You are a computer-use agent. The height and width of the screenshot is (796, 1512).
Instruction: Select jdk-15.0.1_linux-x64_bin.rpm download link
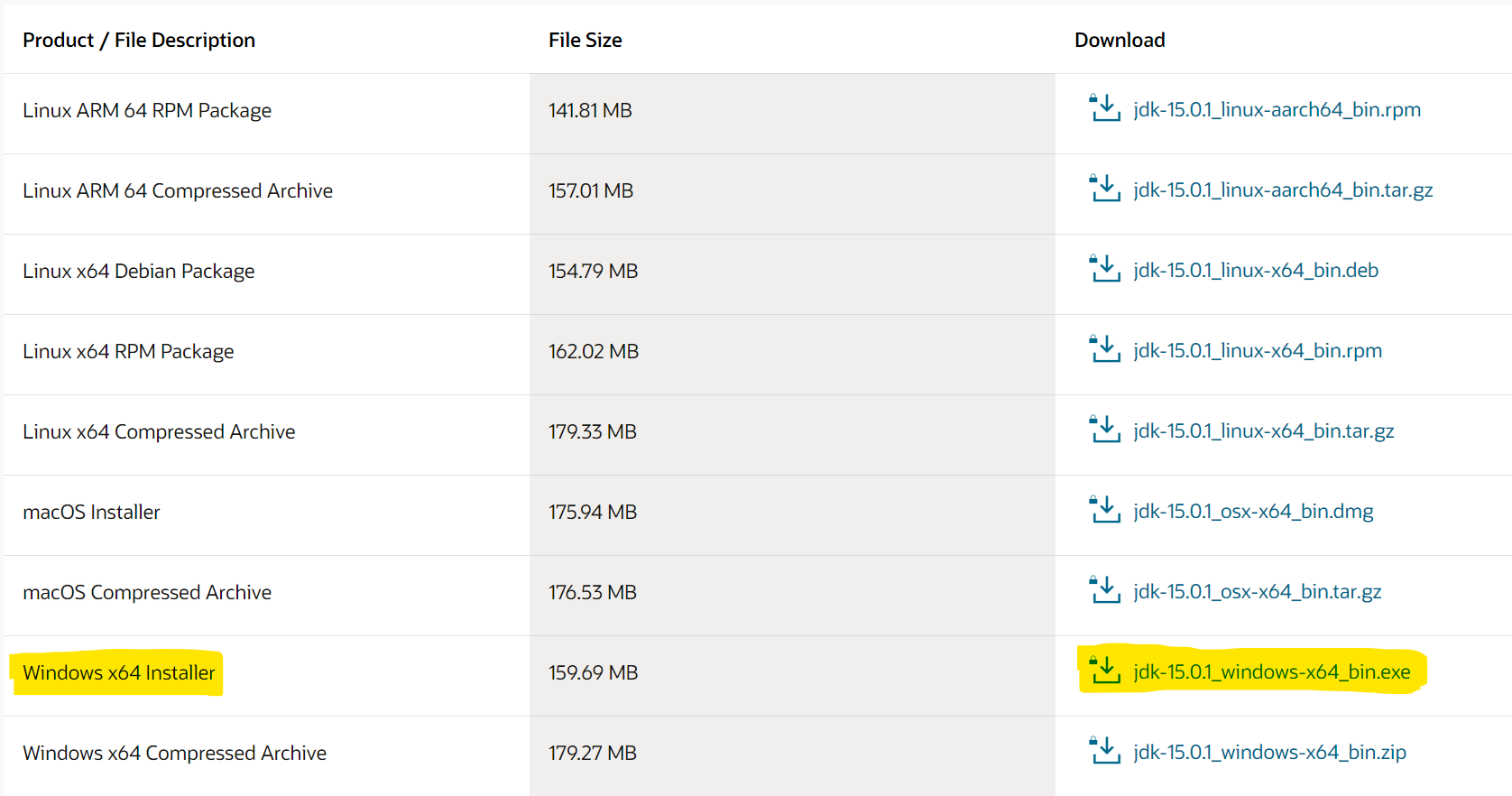1258,351
